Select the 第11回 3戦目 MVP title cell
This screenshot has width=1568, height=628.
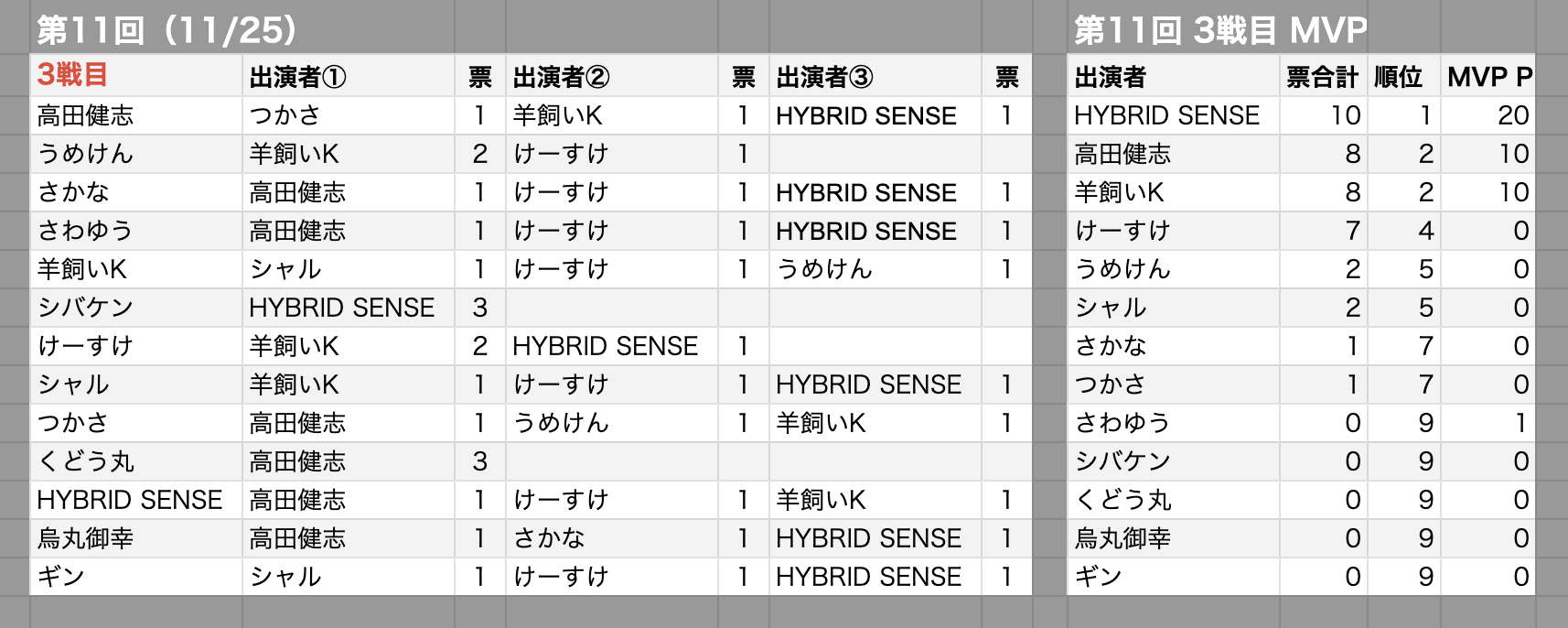point(1219,30)
